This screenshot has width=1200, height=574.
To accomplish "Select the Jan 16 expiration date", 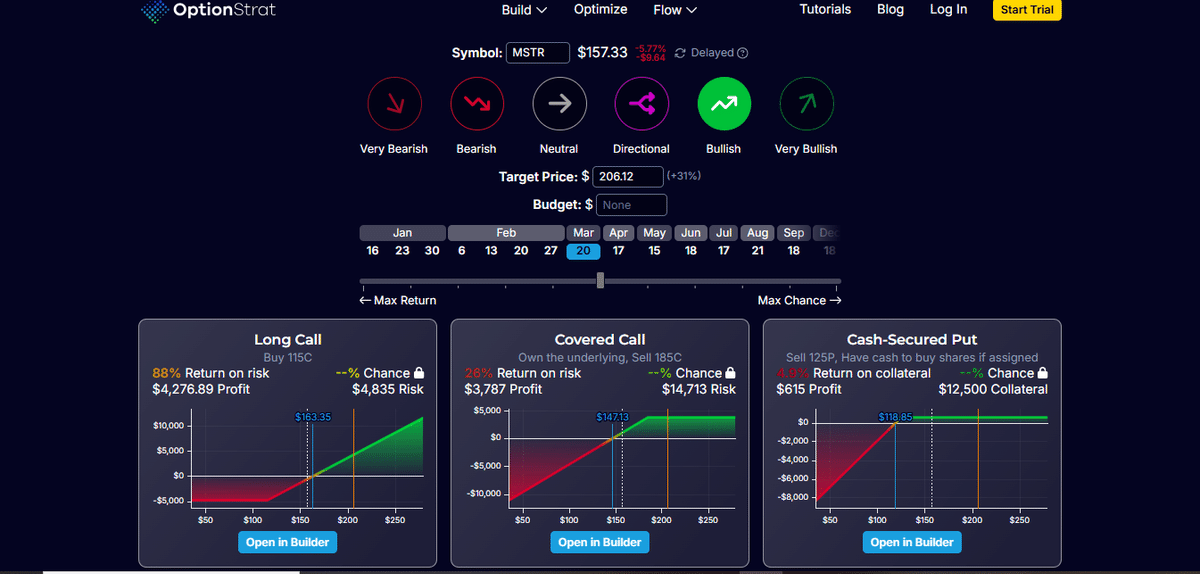I will 373,251.
